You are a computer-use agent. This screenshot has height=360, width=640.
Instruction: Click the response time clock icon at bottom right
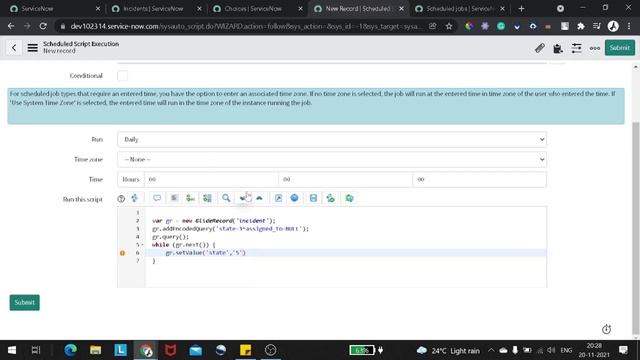click(607, 329)
